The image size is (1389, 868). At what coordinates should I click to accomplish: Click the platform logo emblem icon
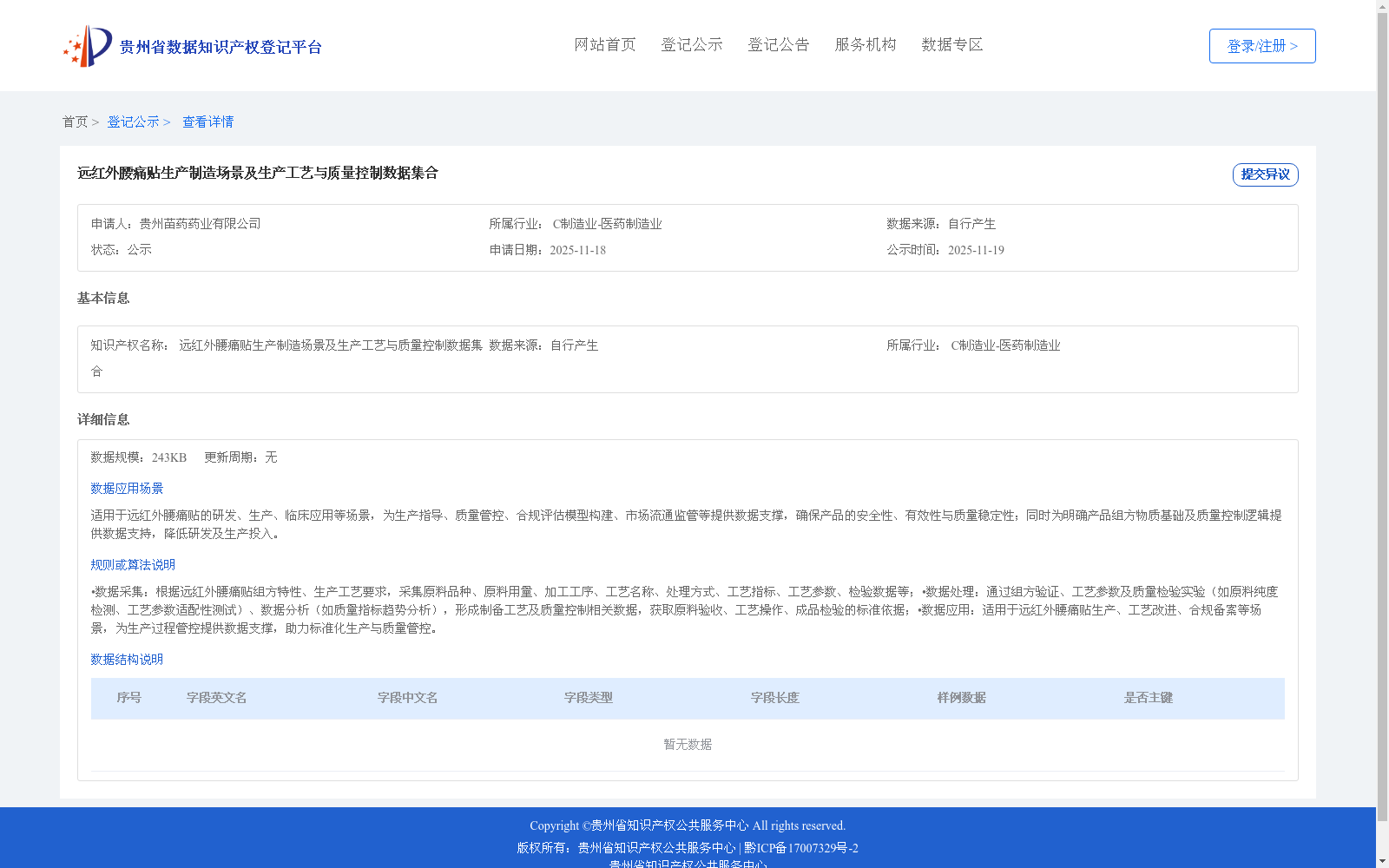(x=88, y=46)
